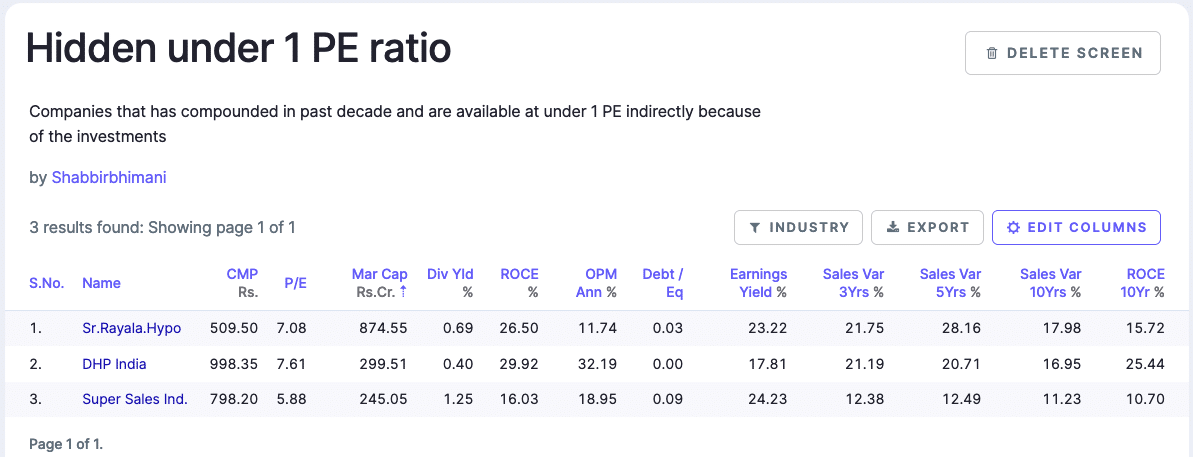
Task: Open the Sr.Rayala.Hypo company page
Action: click(132, 328)
